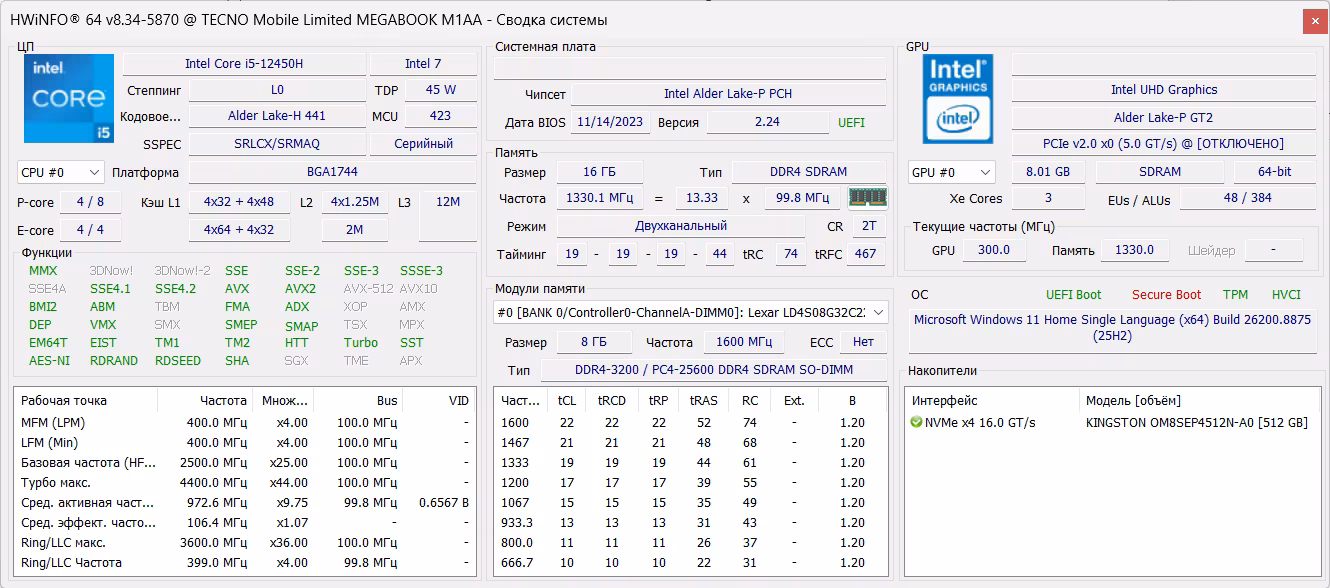Viewport: 1330px width, 588px height.
Task: Click the TPM label
Action: (x=1235, y=295)
